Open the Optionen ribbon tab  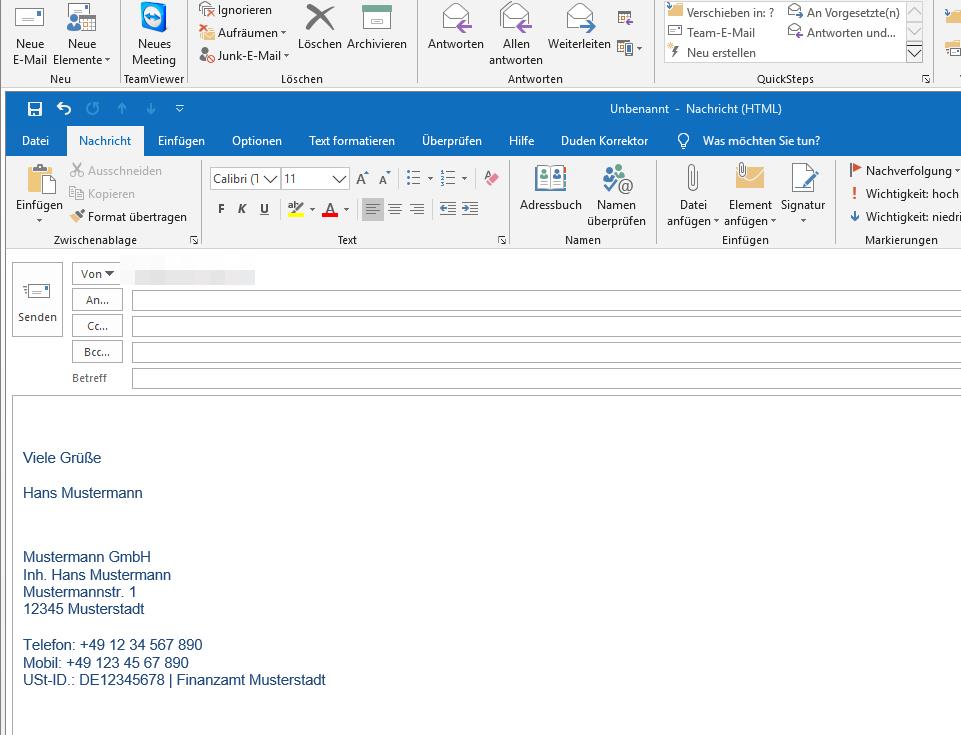(x=257, y=141)
